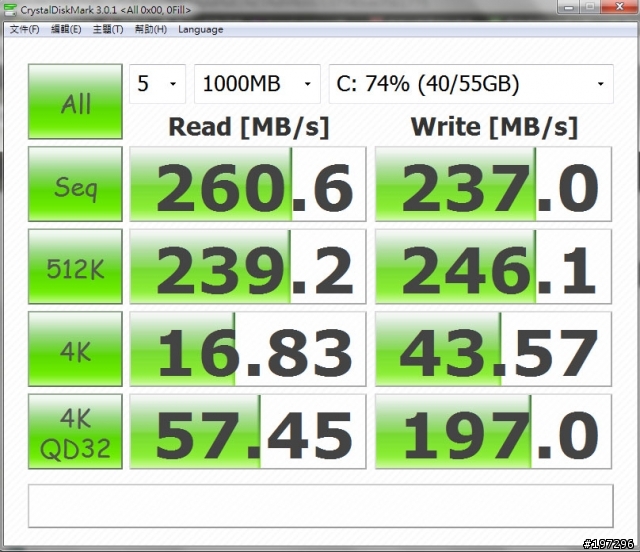Screen dimensions: 640x552
Task: Select the 4K write result 43.57
Action: point(493,349)
